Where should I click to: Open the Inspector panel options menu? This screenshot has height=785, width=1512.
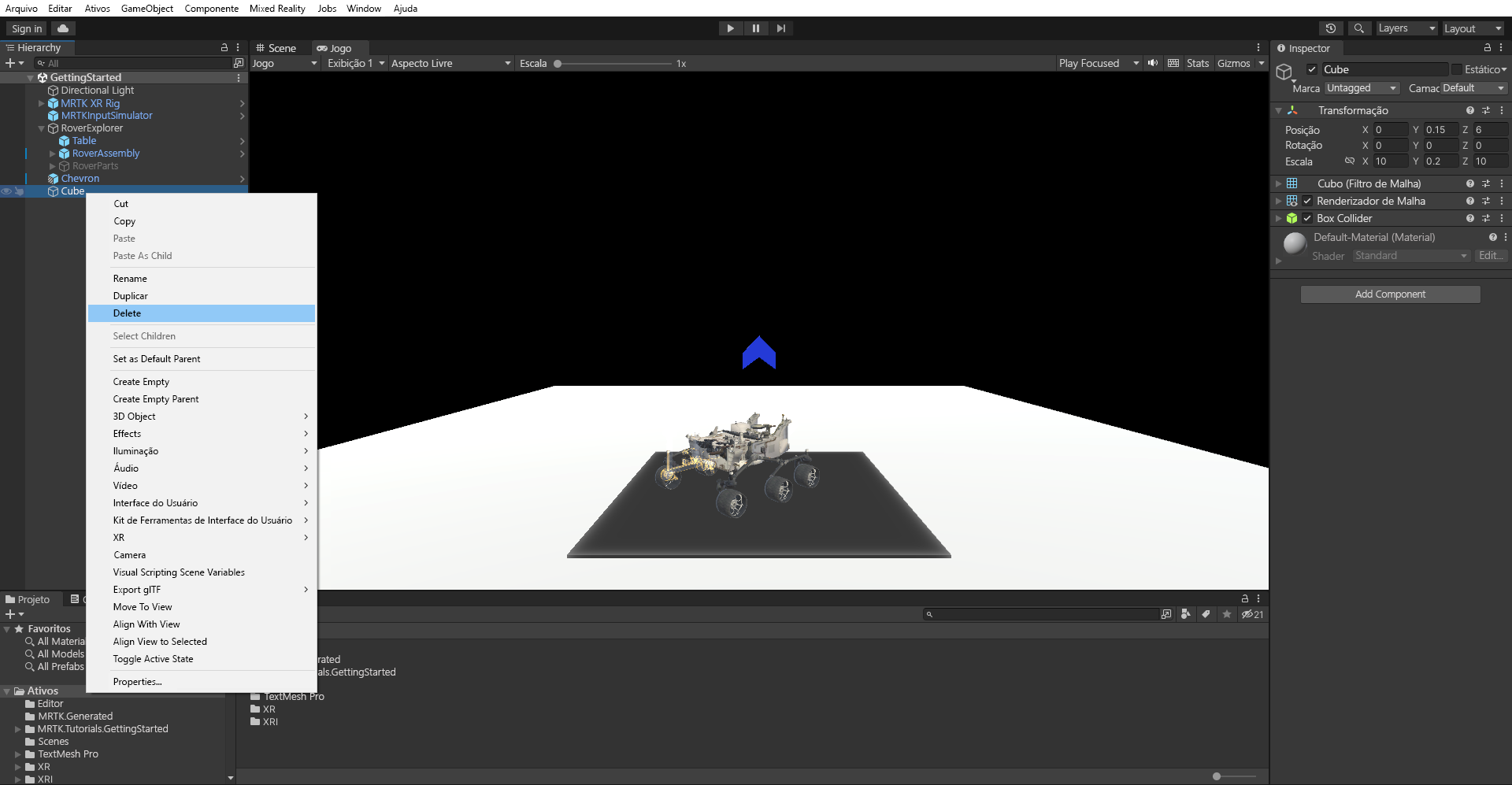click(x=1501, y=48)
